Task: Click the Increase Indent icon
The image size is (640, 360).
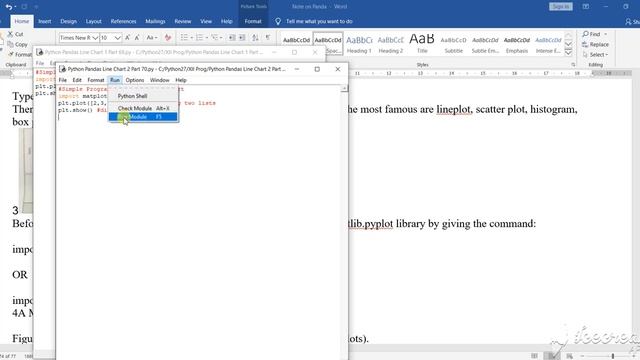Action: tap(242, 38)
